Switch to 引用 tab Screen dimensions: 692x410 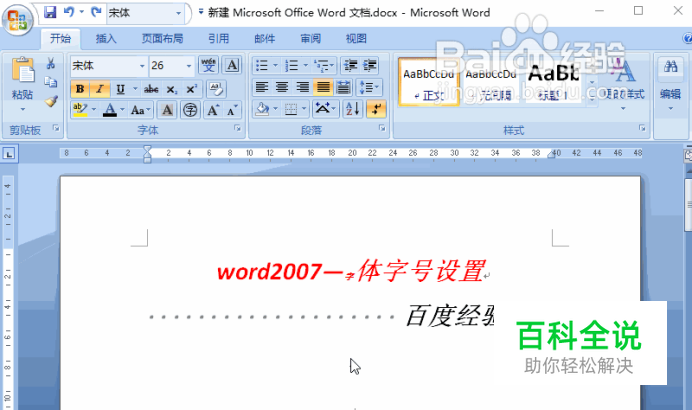point(218,39)
